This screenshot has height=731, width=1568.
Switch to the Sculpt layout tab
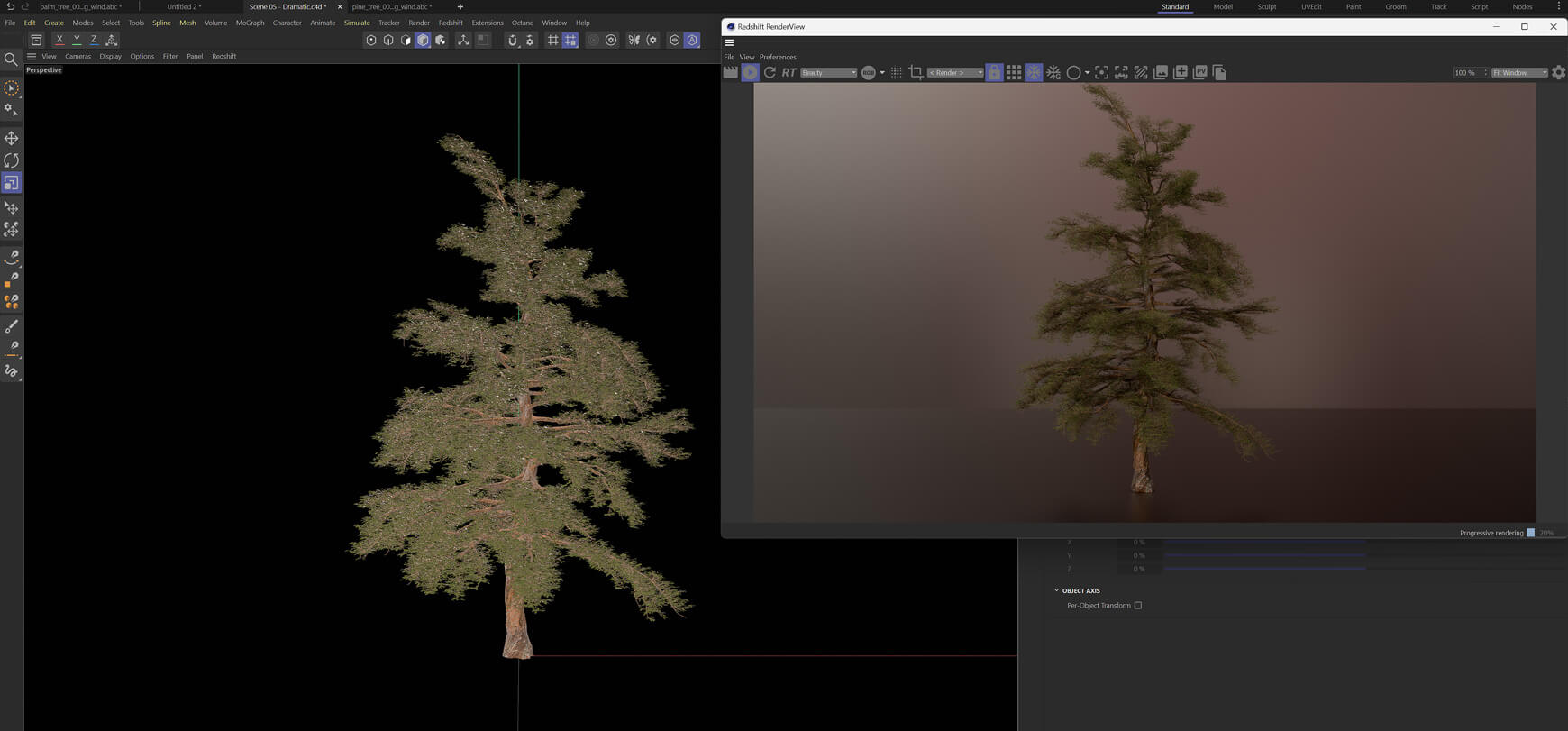(x=1267, y=6)
